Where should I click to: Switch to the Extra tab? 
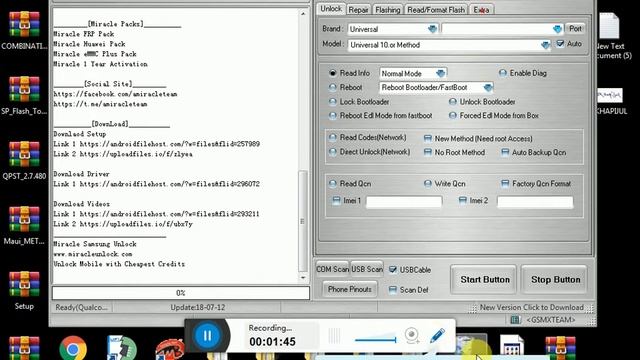[x=482, y=10]
